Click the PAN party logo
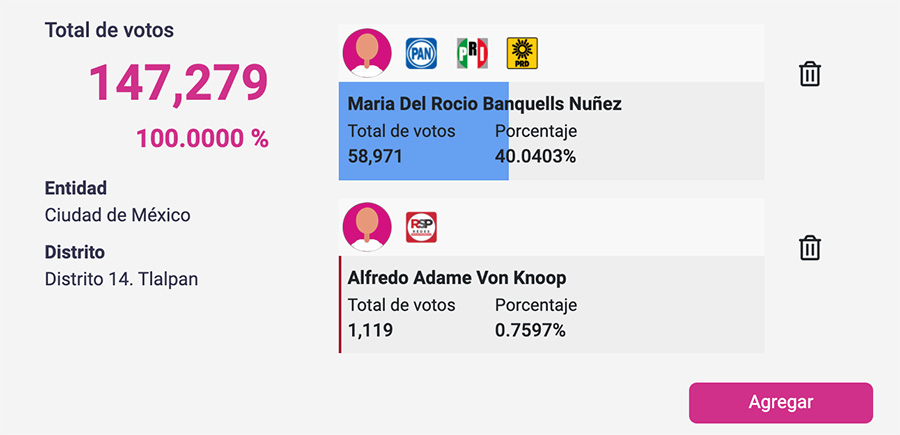 (x=421, y=53)
